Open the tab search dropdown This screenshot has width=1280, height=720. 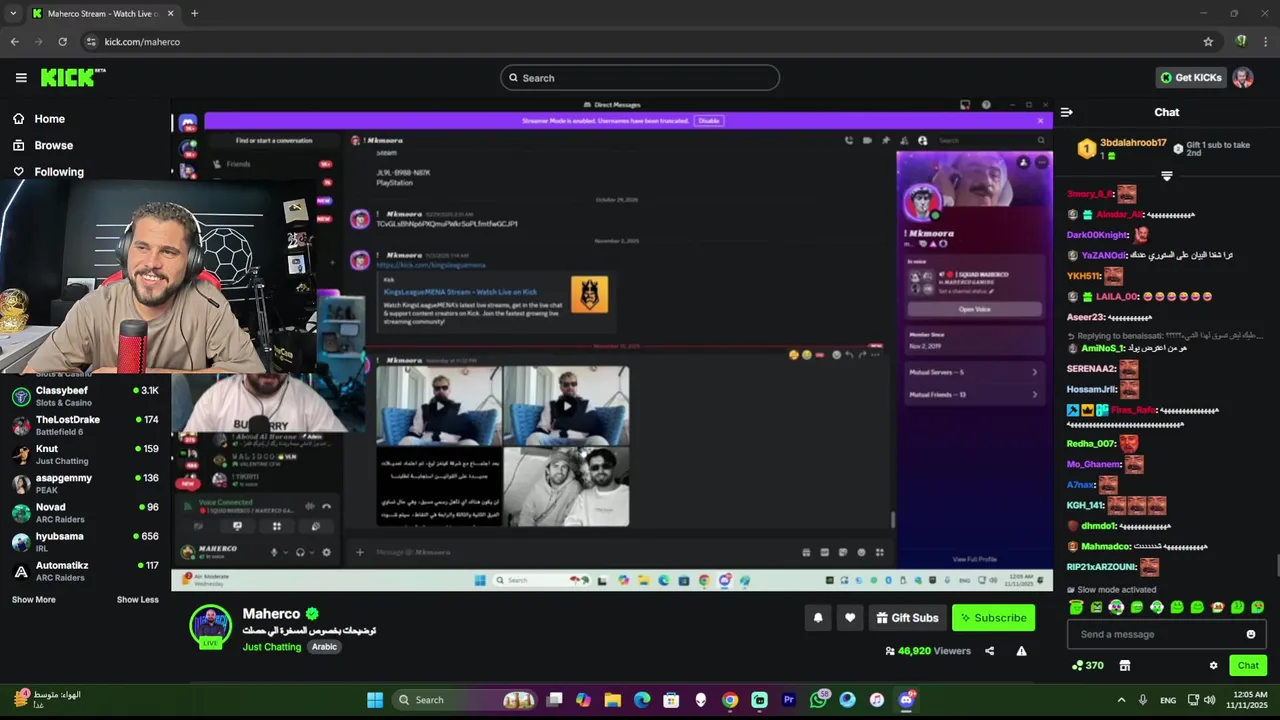point(12,14)
